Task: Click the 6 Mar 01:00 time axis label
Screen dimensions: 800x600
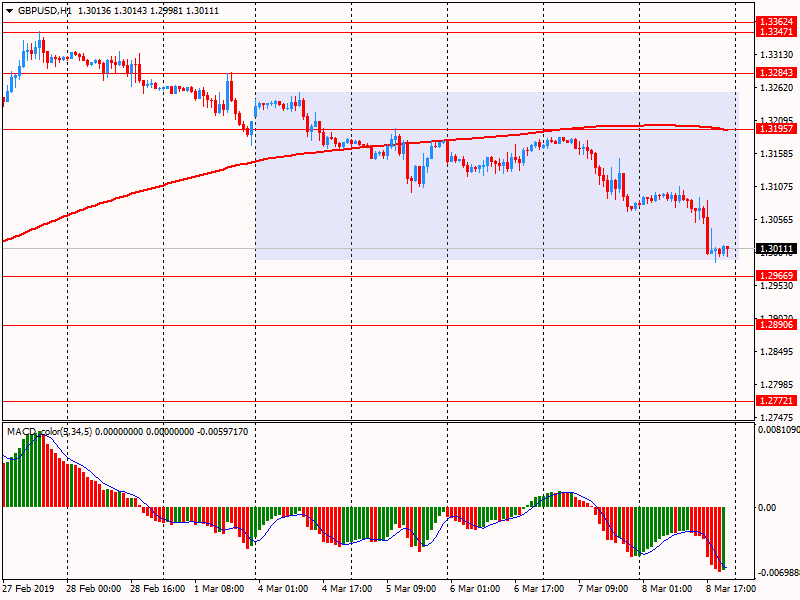Action: click(x=475, y=588)
